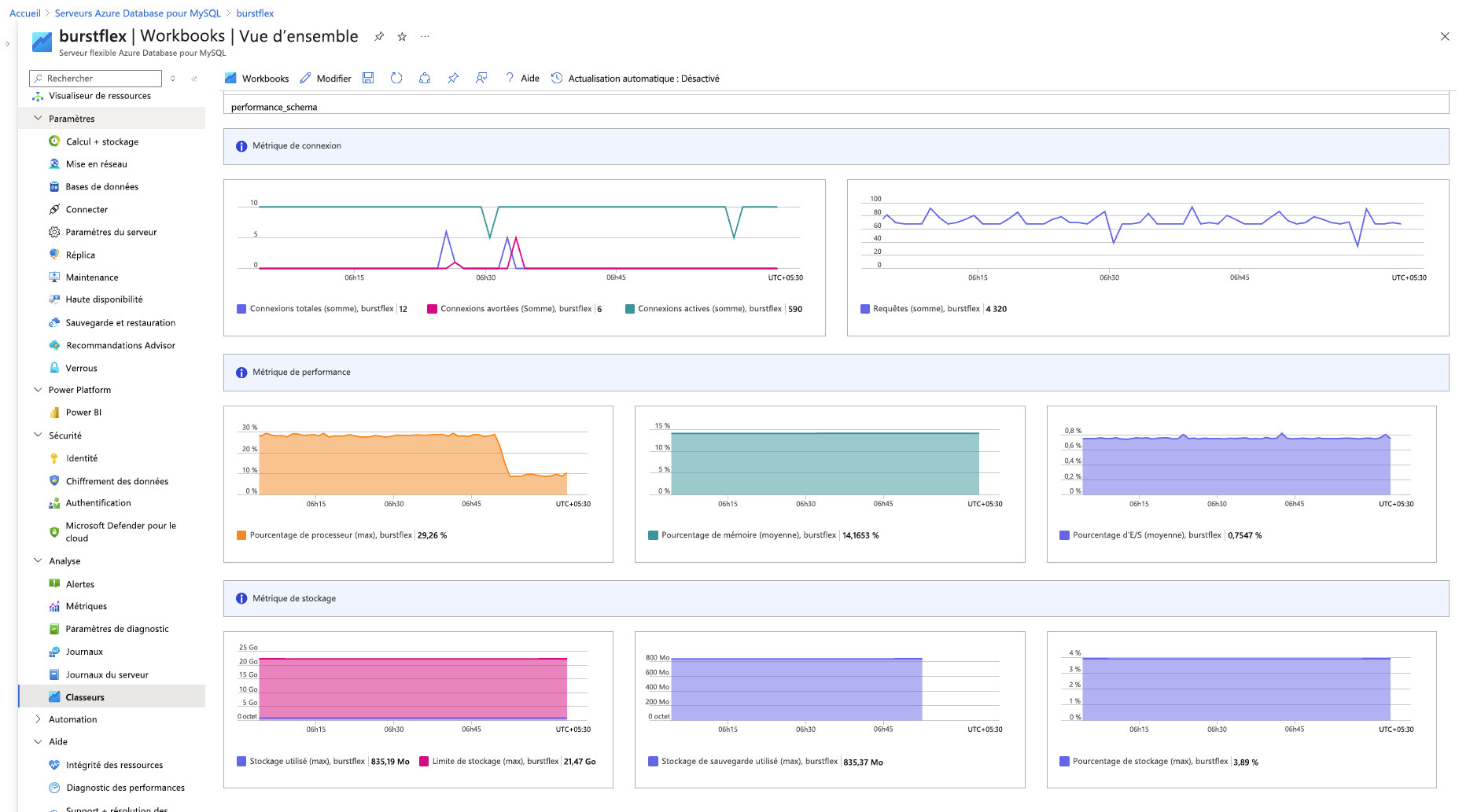Viewport: 1470px width, 812px height.
Task: Click the Modifier button
Action: 326,79
